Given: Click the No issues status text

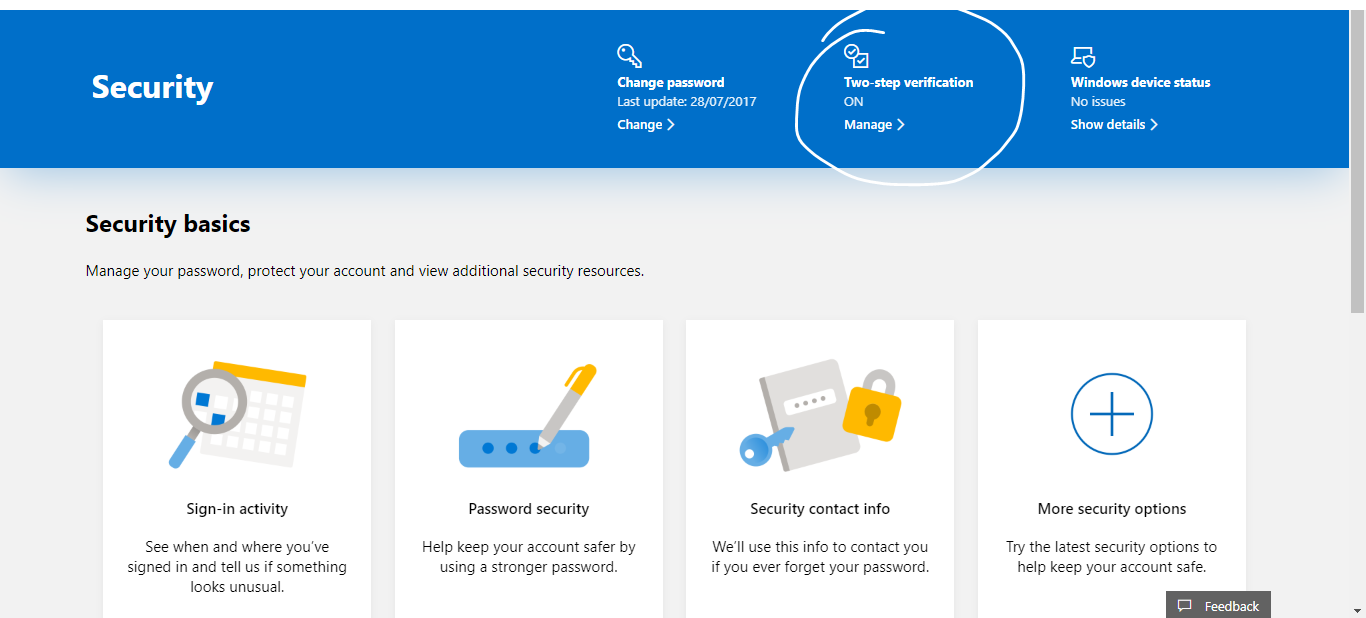Looking at the screenshot, I should tap(1098, 102).
